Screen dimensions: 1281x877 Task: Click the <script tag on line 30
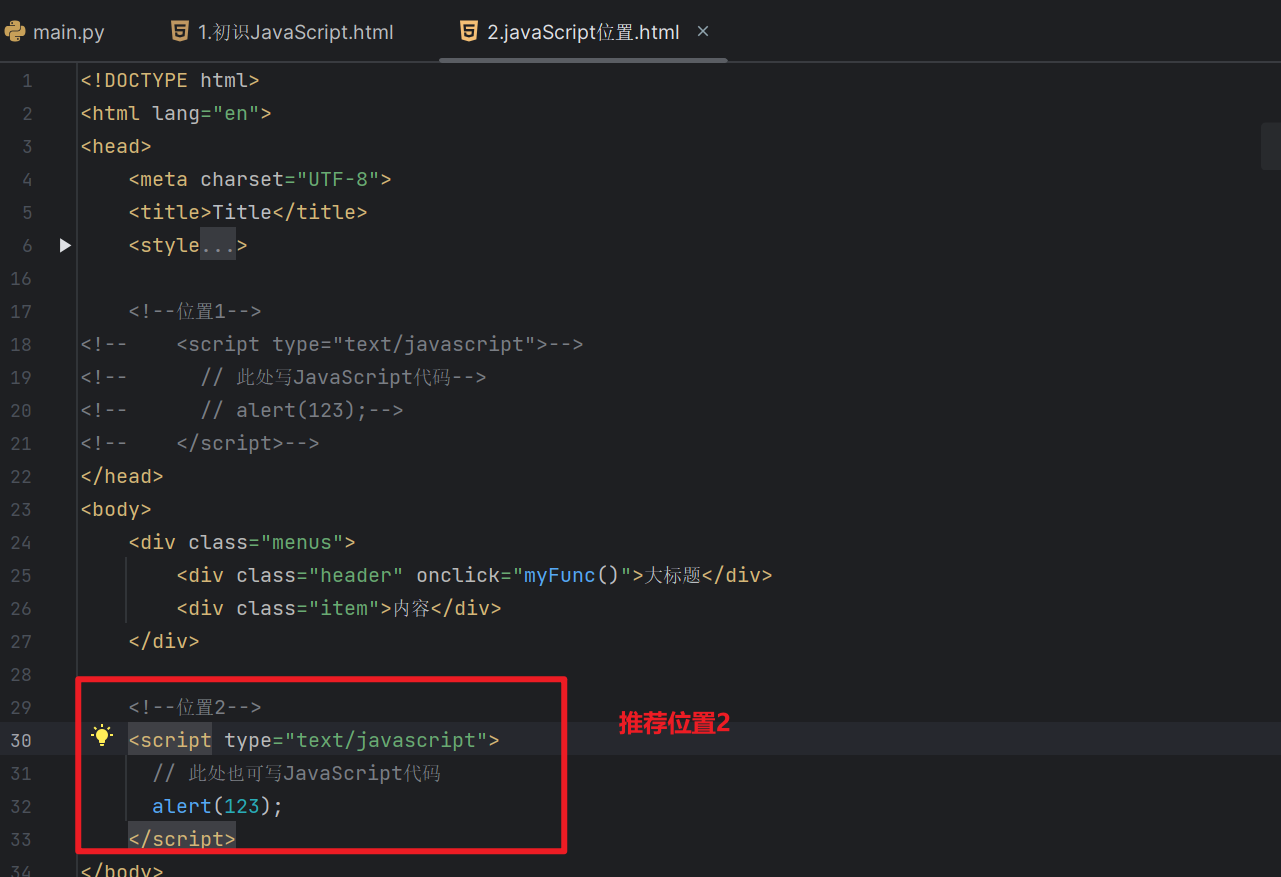coord(170,740)
